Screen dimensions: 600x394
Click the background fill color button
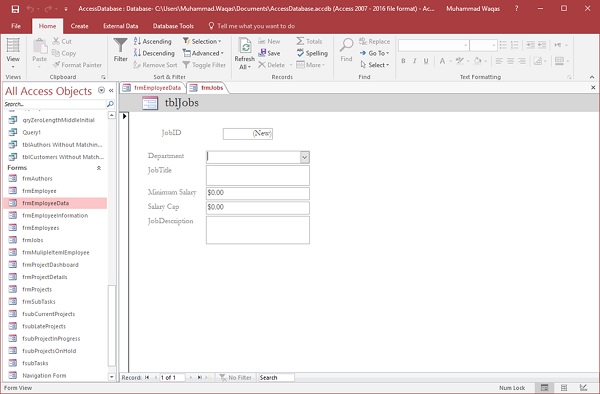pos(477,61)
